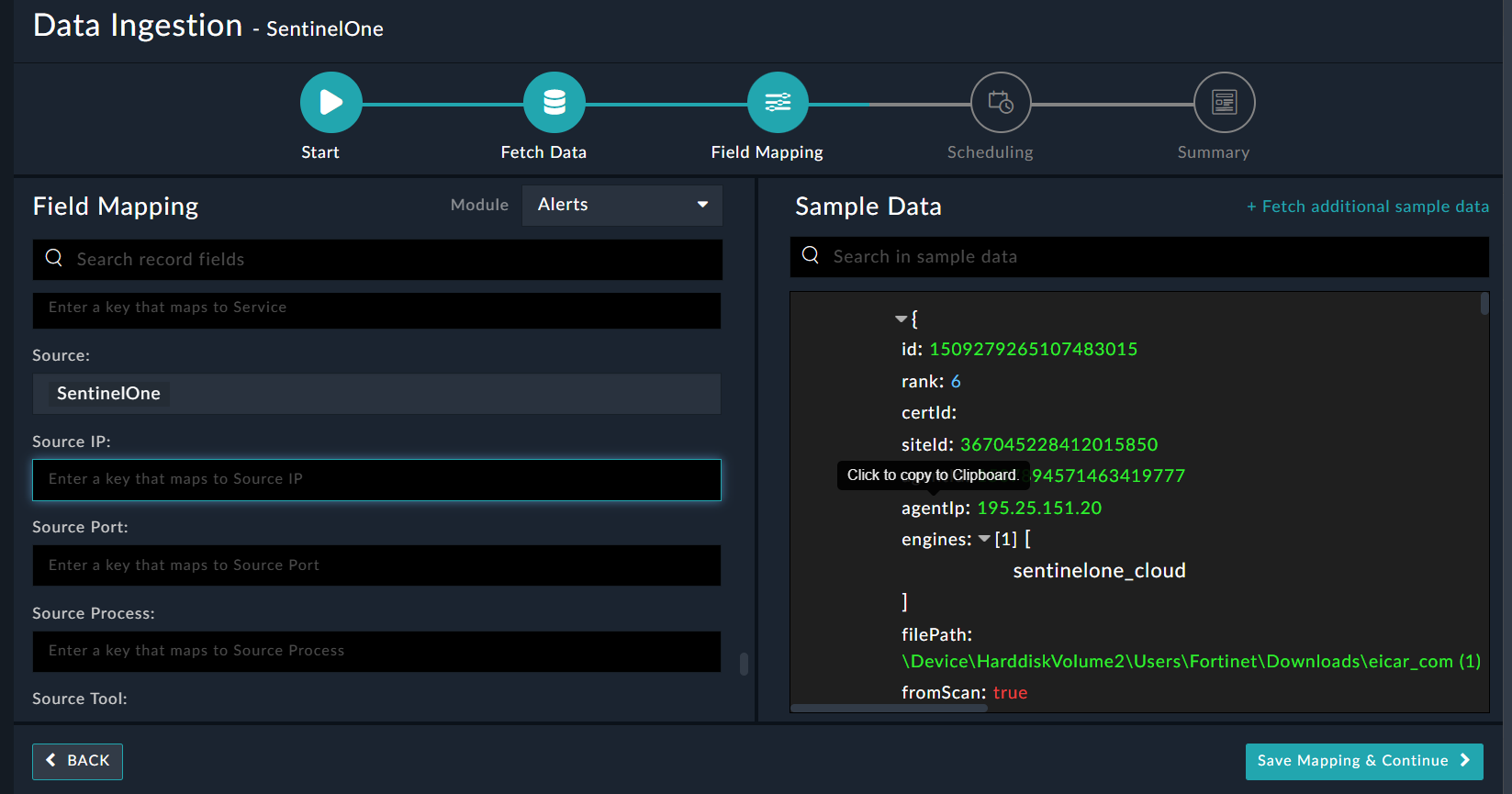Click the Field Mapping sliders icon

click(778, 102)
